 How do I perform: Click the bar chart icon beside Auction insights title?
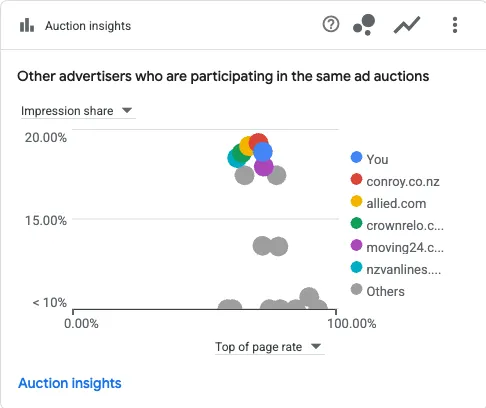coord(27,25)
